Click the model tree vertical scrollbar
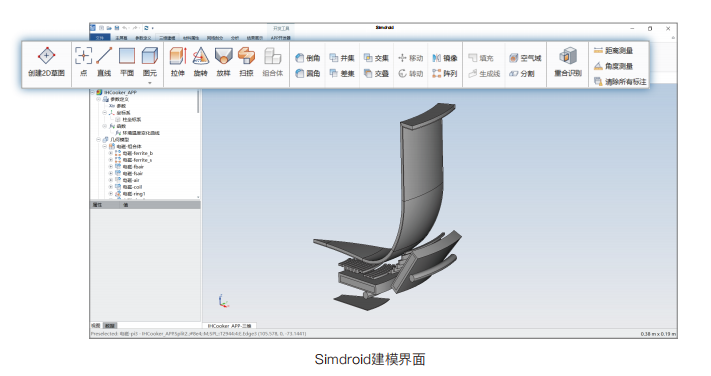The width and height of the screenshot is (711, 376). (198, 101)
